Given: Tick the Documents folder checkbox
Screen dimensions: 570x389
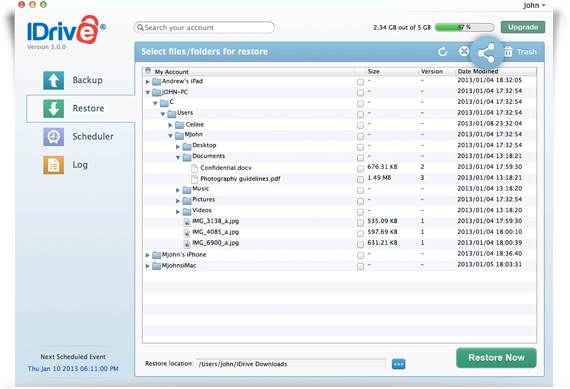Looking at the screenshot, I should click(360, 158).
